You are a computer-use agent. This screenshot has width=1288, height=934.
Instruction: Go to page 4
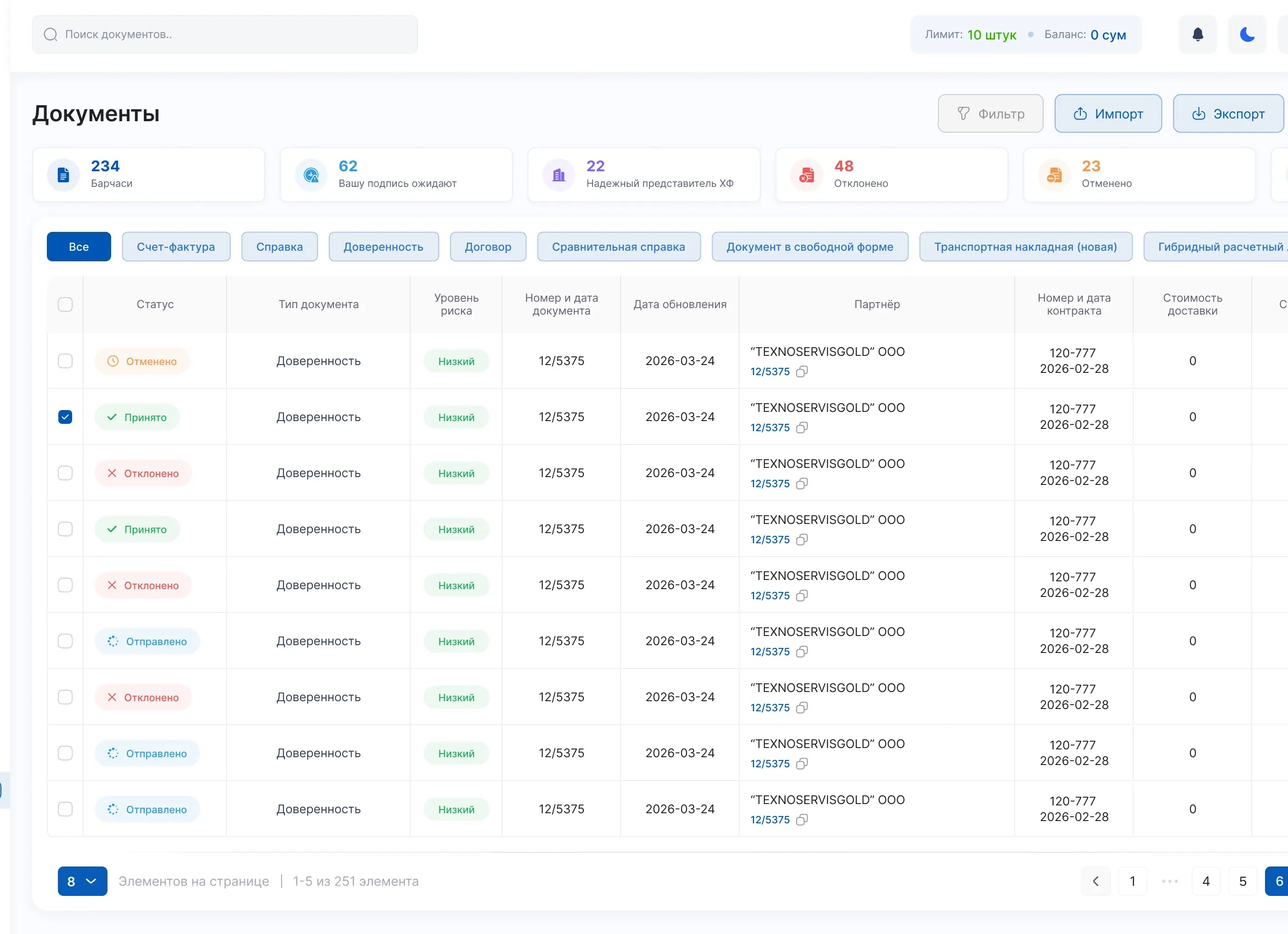click(1206, 881)
